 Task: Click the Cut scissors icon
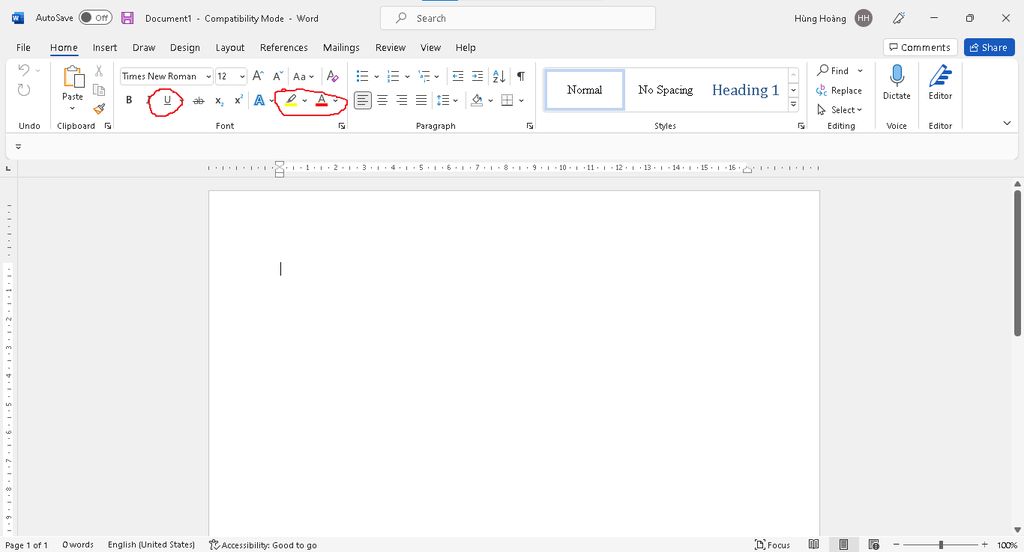click(99, 71)
